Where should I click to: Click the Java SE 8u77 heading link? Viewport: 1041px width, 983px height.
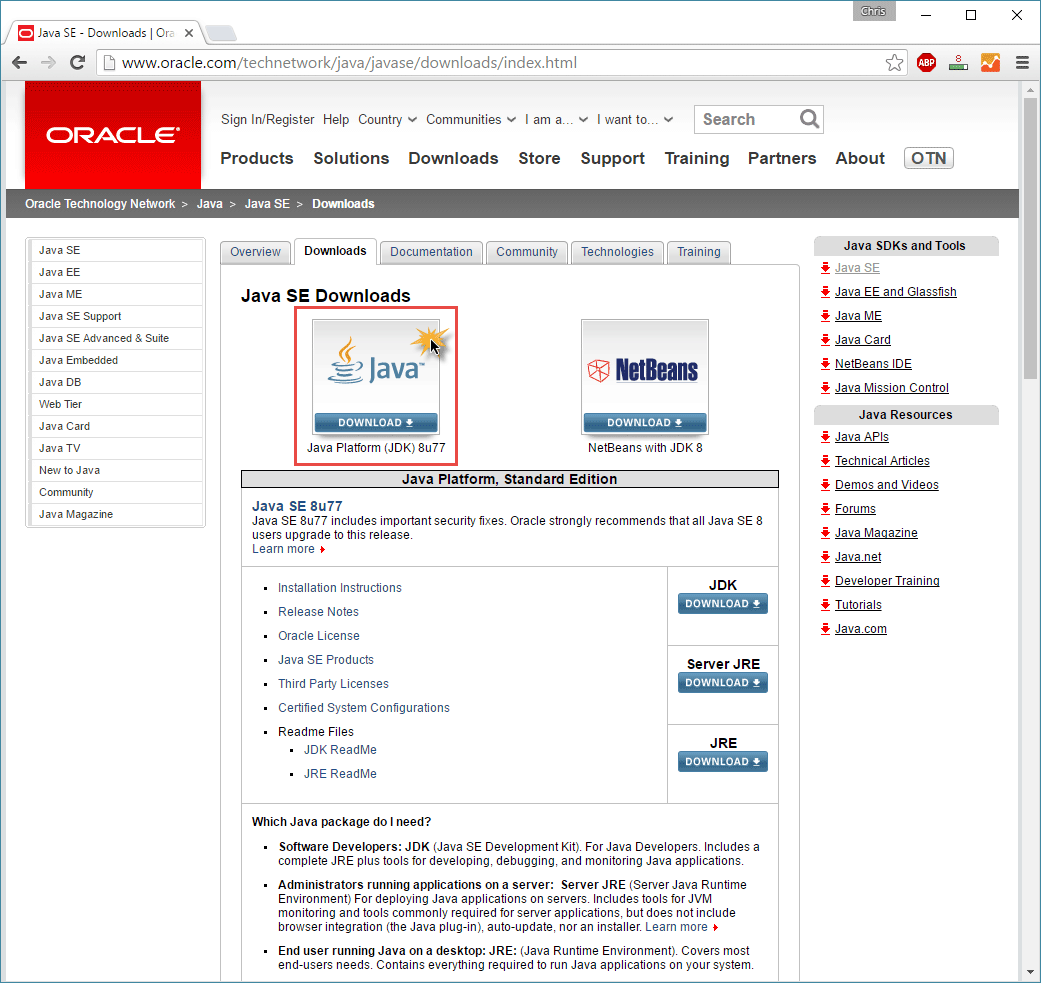pos(297,506)
